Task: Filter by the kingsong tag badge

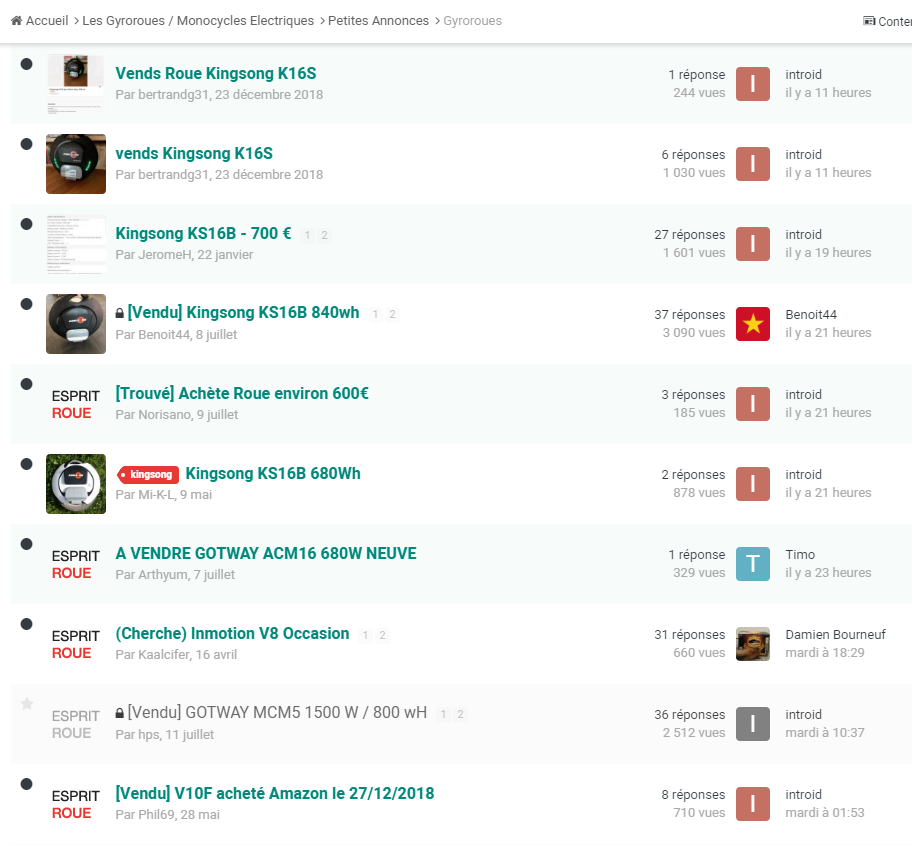Action: pyautogui.click(x=148, y=475)
